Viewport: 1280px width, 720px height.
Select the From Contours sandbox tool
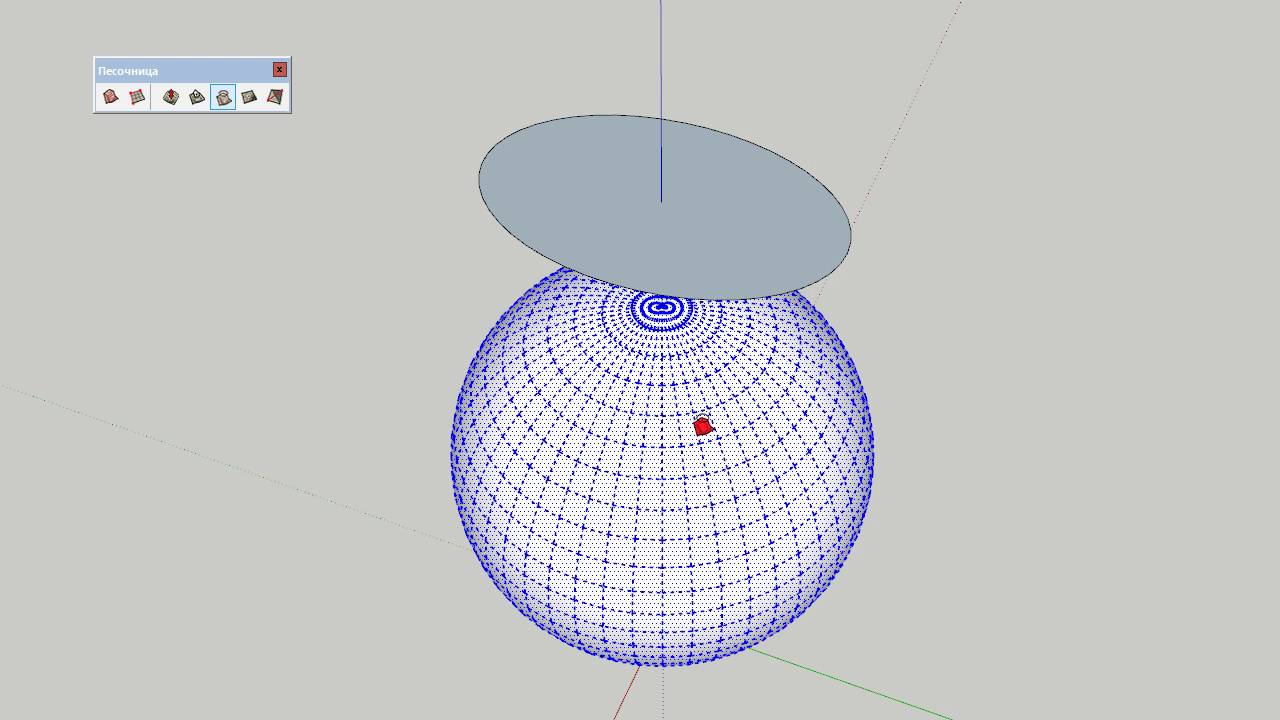[111, 97]
